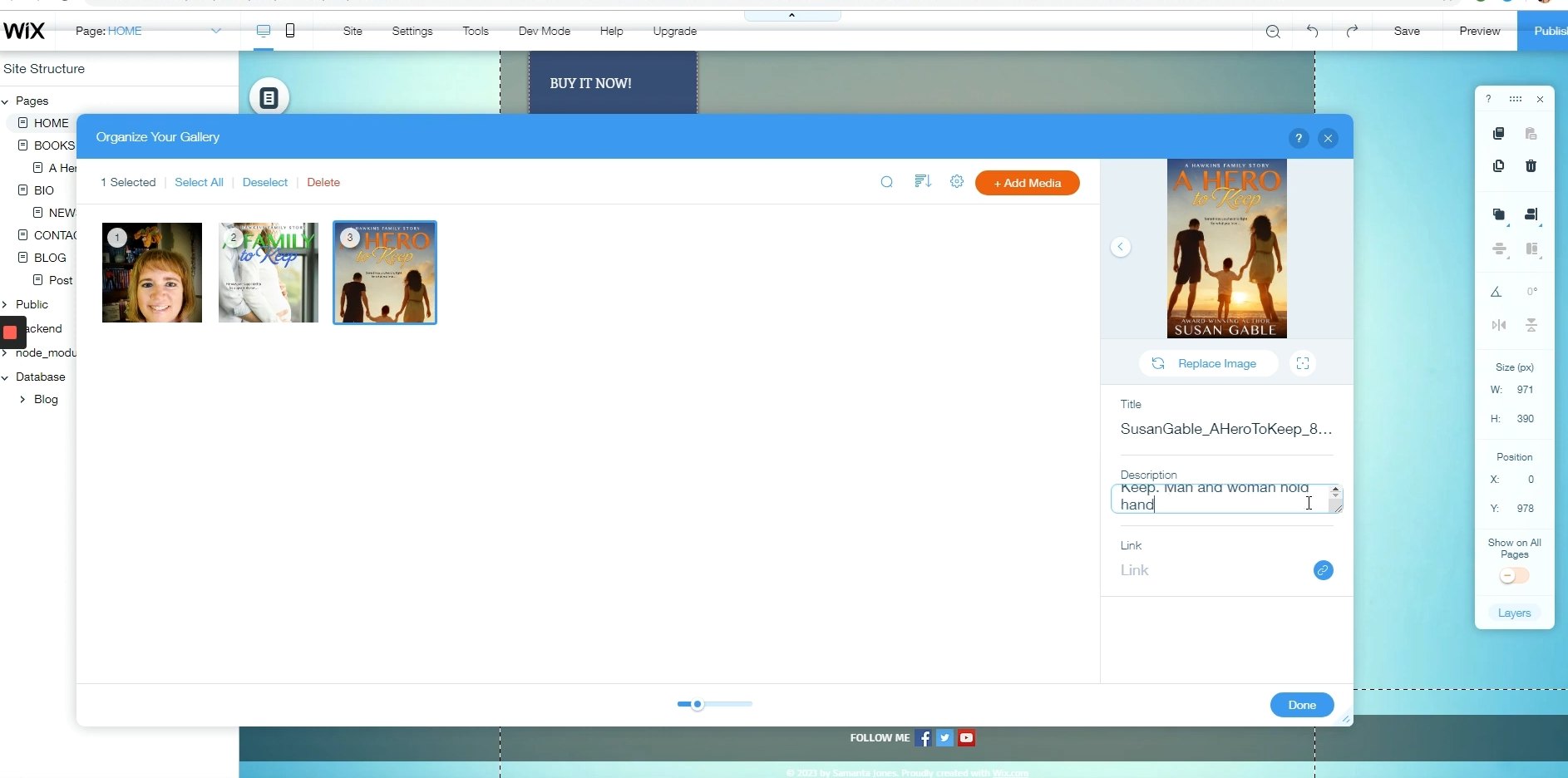Click the Add Media button
The width and height of the screenshot is (1568, 778).
pyautogui.click(x=1028, y=183)
